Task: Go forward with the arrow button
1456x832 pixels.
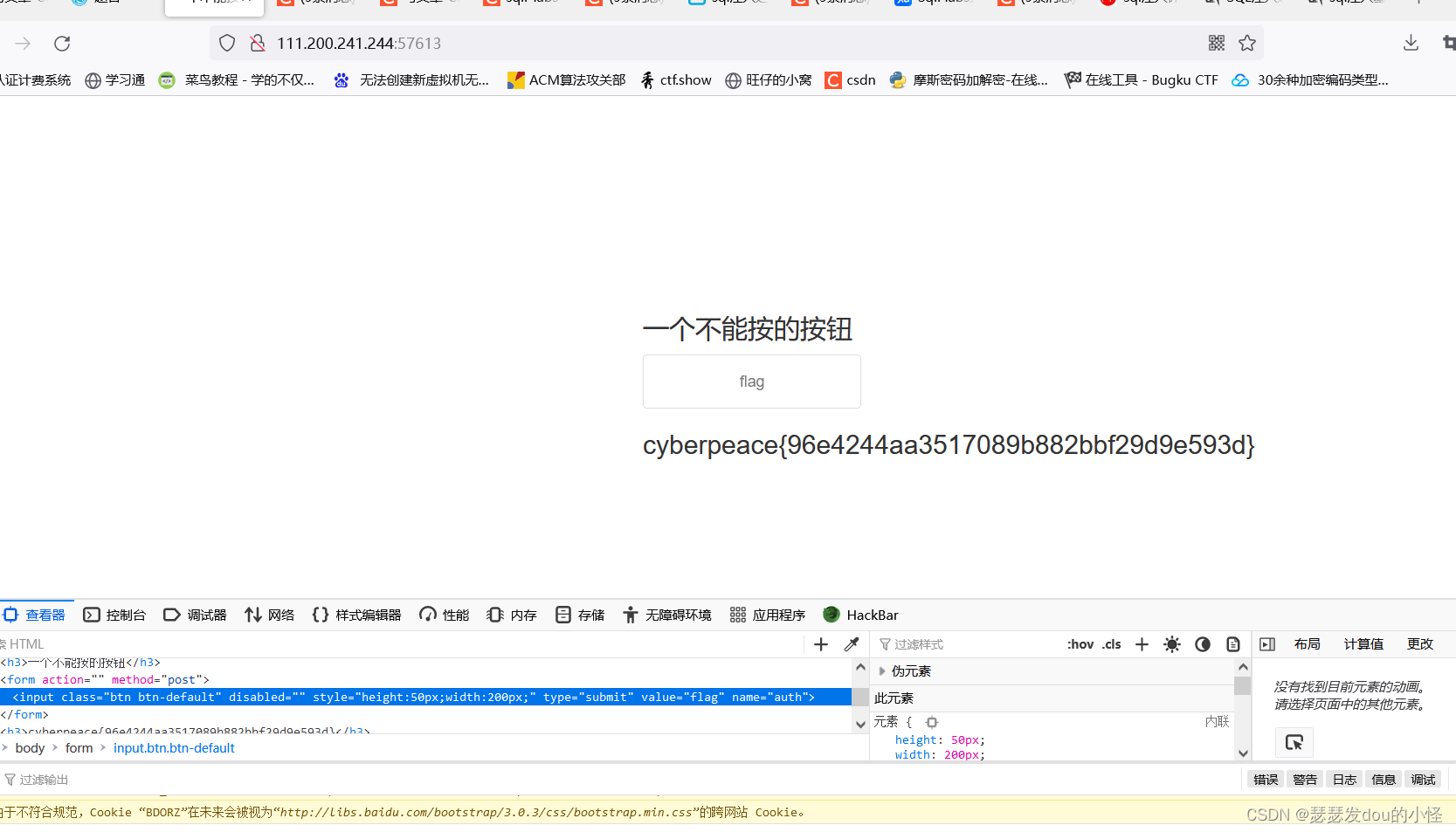Action: 23,44
